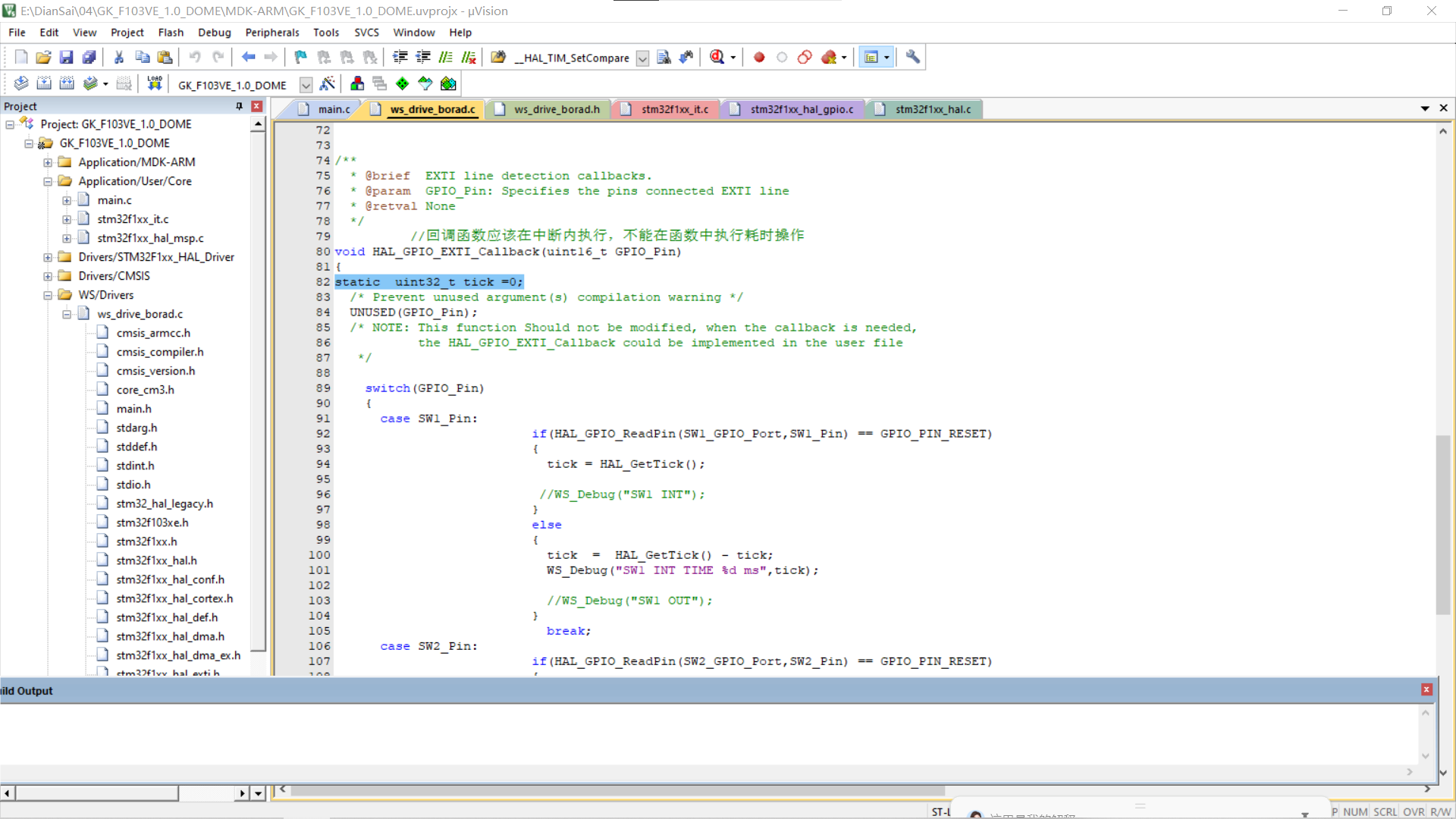The height and width of the screenshot is (819, 1456).
Task: Open the Peripherals menu
Action: (x=271, y=33)
